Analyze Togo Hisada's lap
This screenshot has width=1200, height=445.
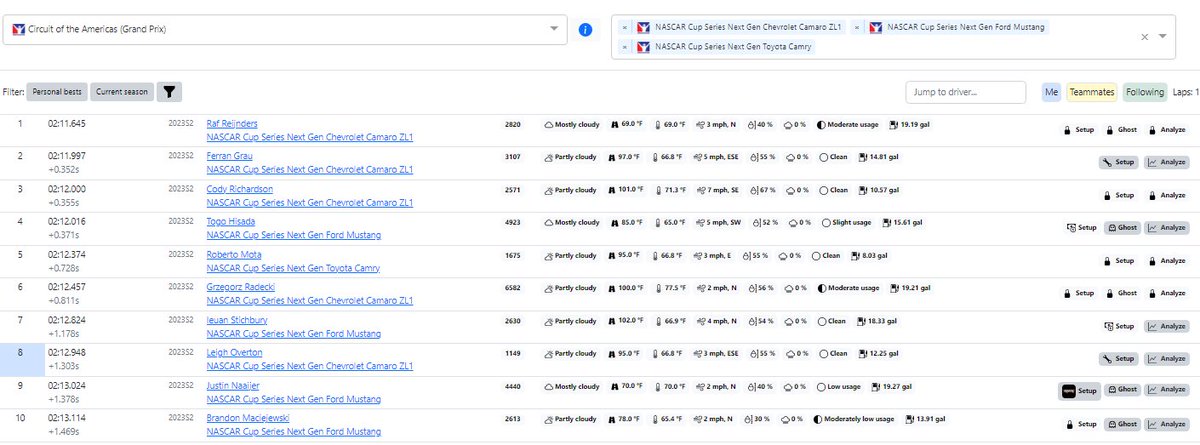1166,227
